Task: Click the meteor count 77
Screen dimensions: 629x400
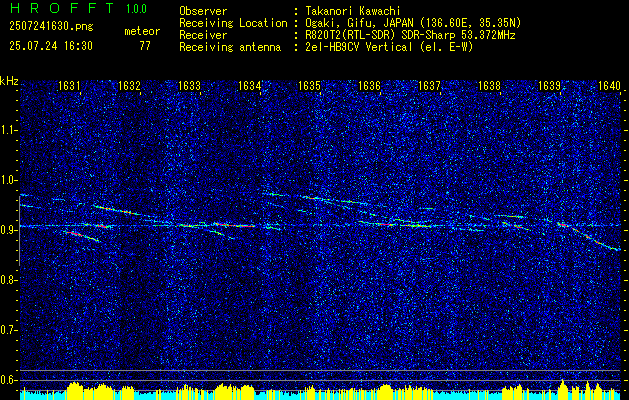Action: coord(145,46)
